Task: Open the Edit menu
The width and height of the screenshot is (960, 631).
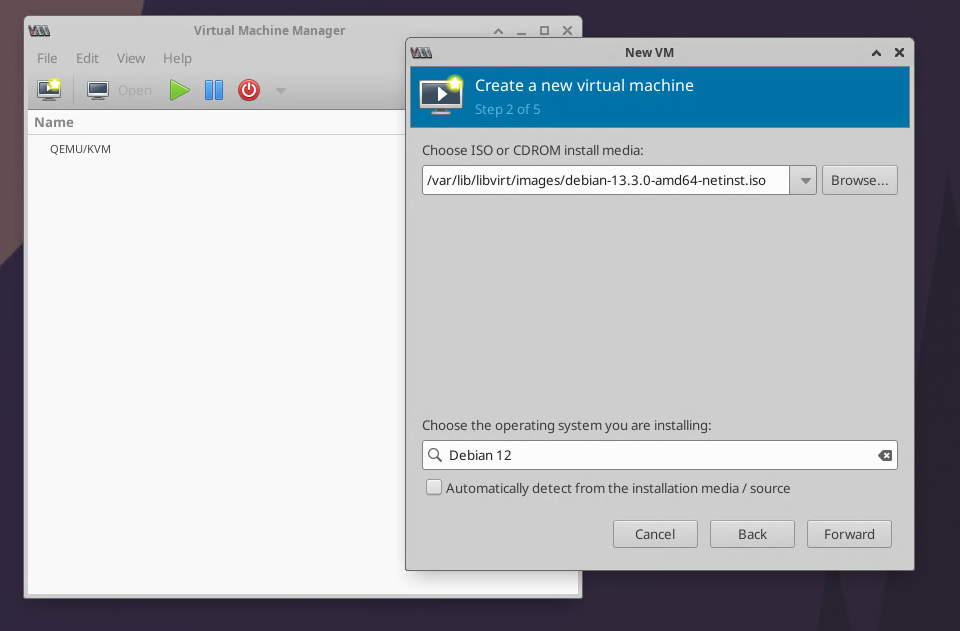Action: [87, 59]
